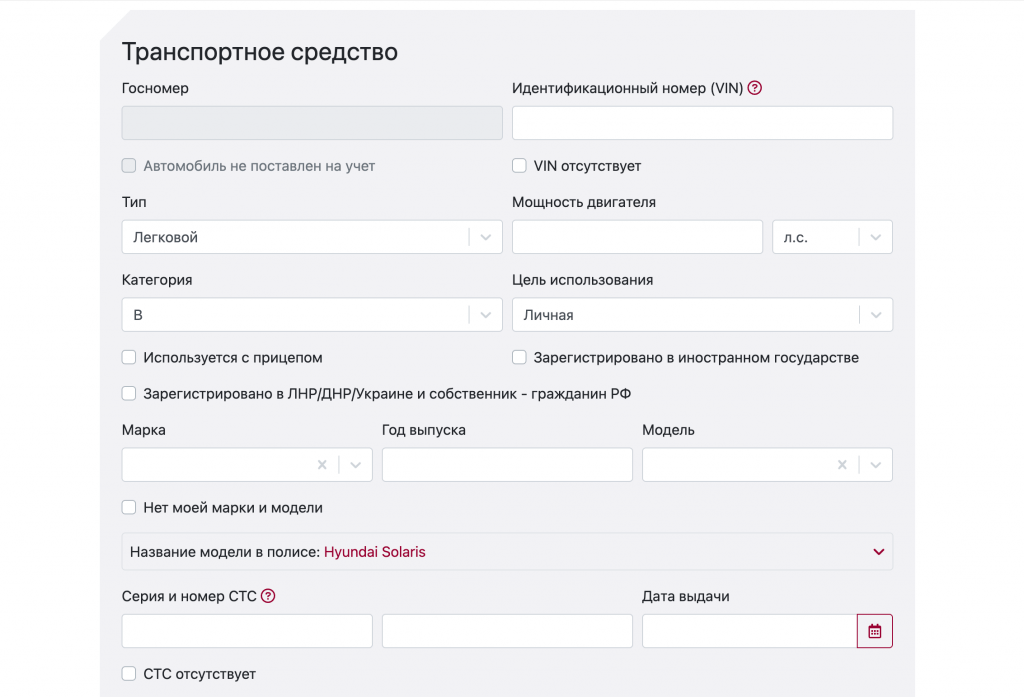Open the Категория dropdown showing B

coord(485,315)
